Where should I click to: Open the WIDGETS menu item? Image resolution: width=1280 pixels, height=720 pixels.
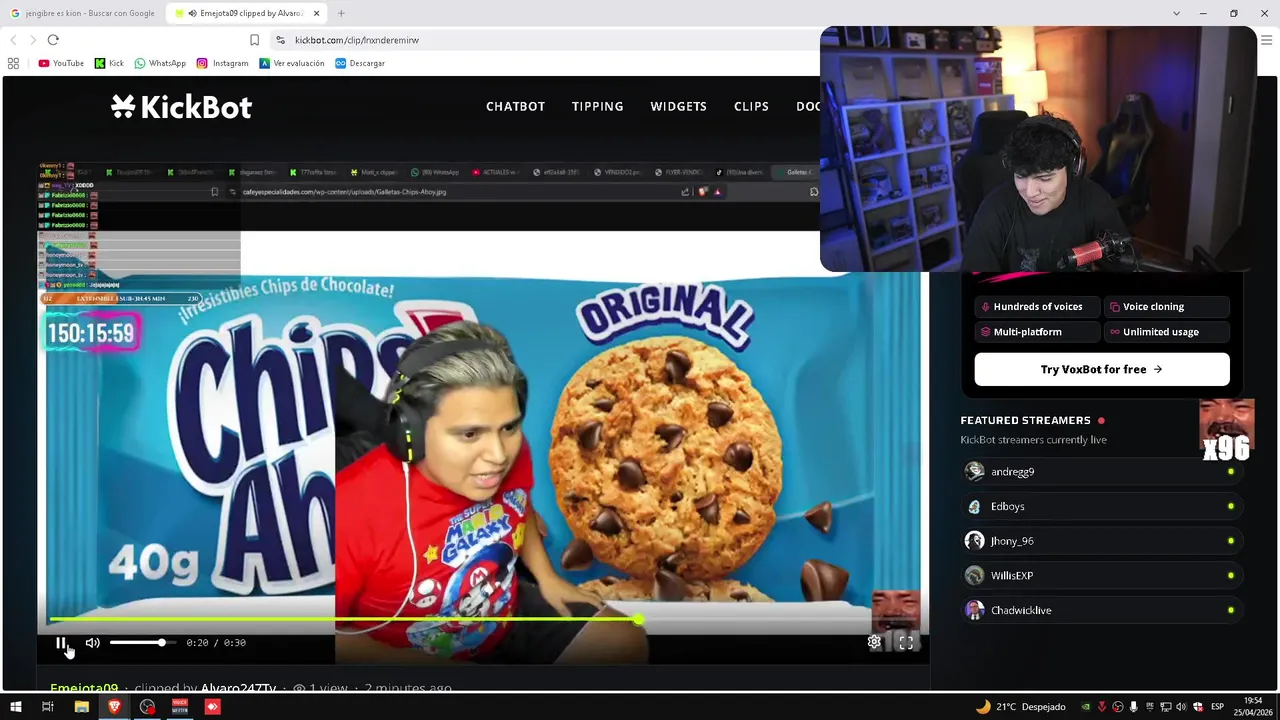[678, 106]
